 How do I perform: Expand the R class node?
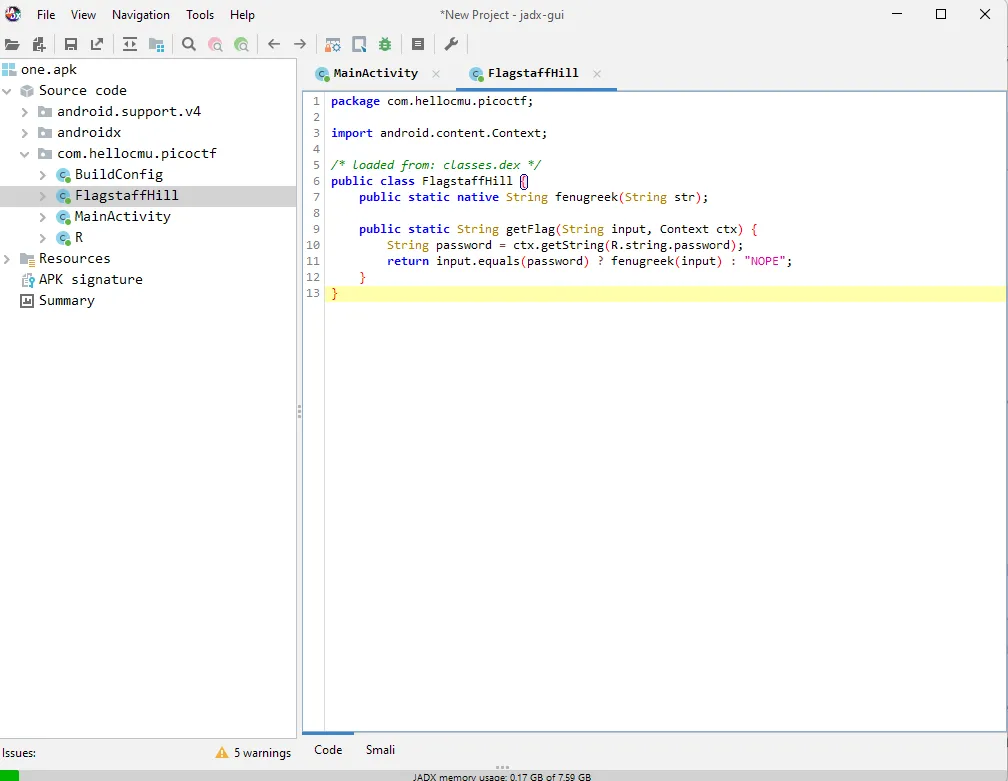pyautogui.click(x=42, y=238)
